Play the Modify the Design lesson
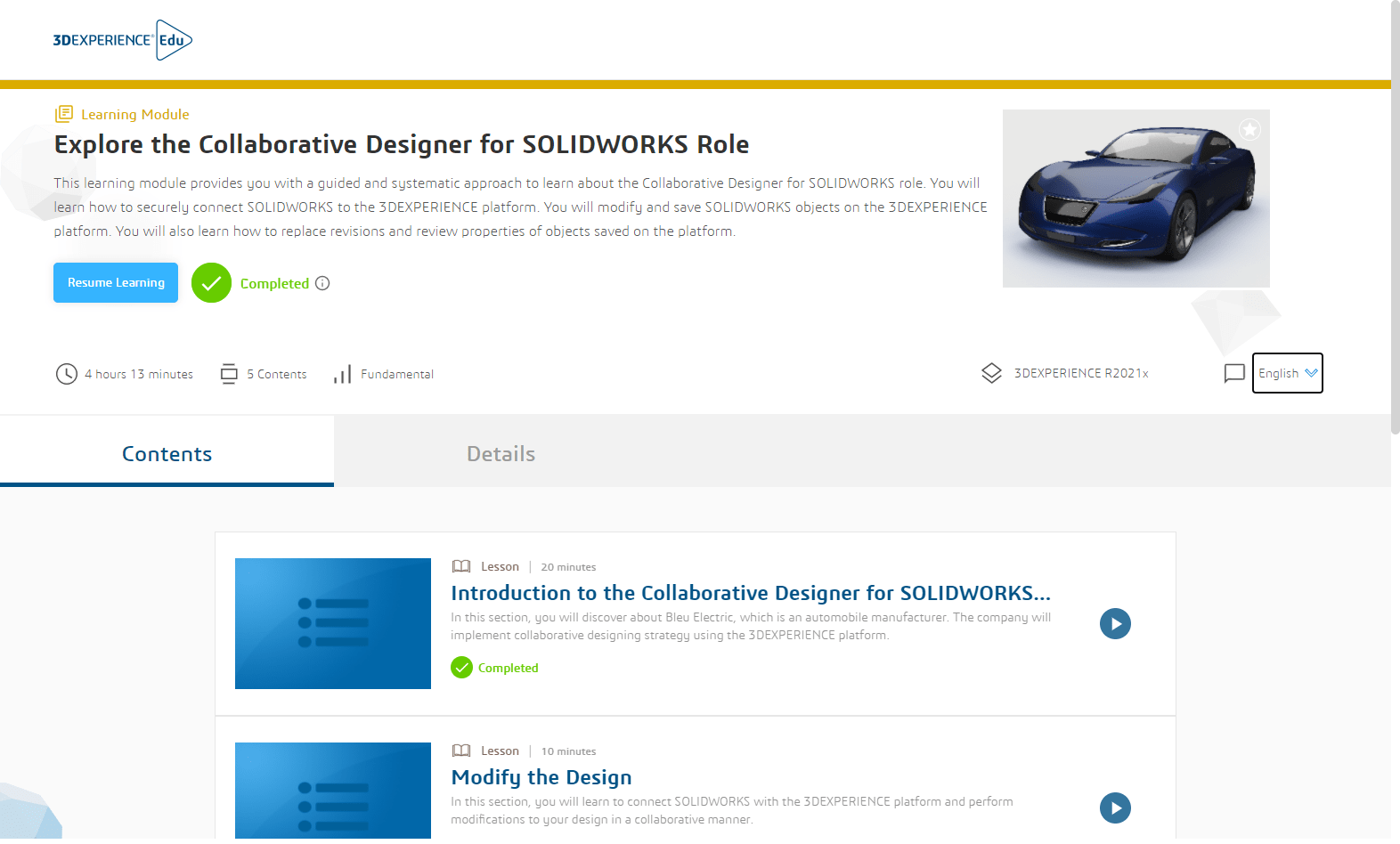 point(1114,807)
